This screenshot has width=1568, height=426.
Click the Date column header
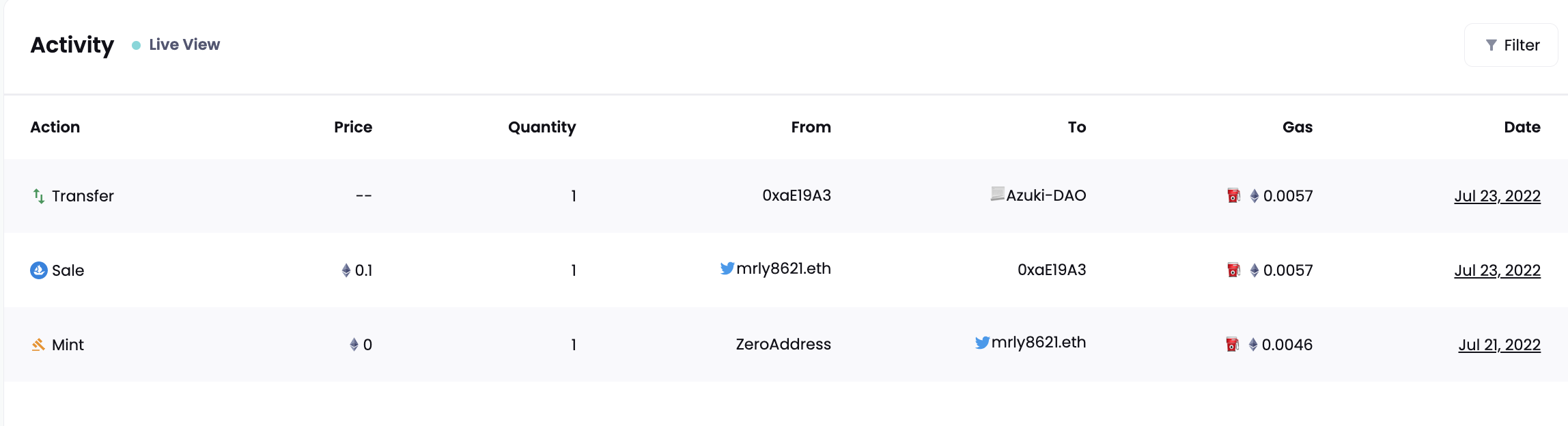click(1522, 127)
